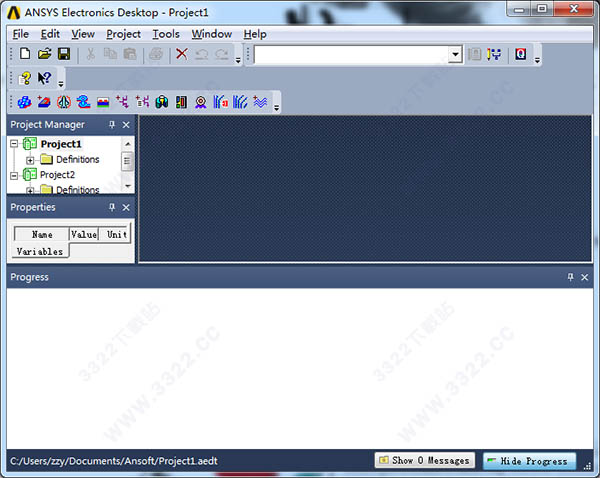Click the Print icon in the toolbar
600x478 pixels.
pyautogui.click(x=156, y=54)
